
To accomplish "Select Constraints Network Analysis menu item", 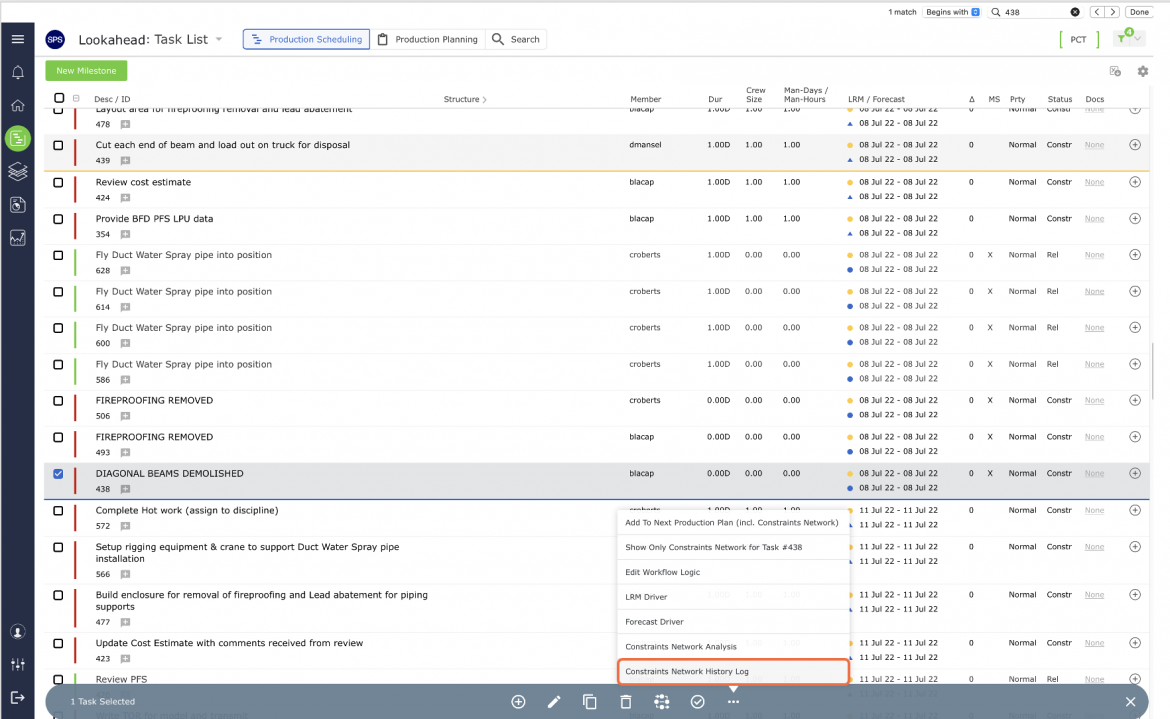I will click(x=733, y=647).
